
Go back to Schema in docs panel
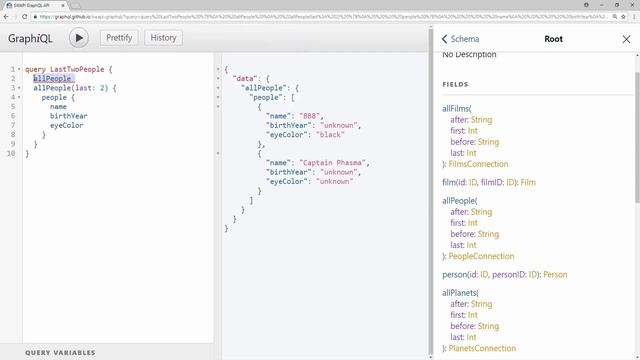pos(460,39)
